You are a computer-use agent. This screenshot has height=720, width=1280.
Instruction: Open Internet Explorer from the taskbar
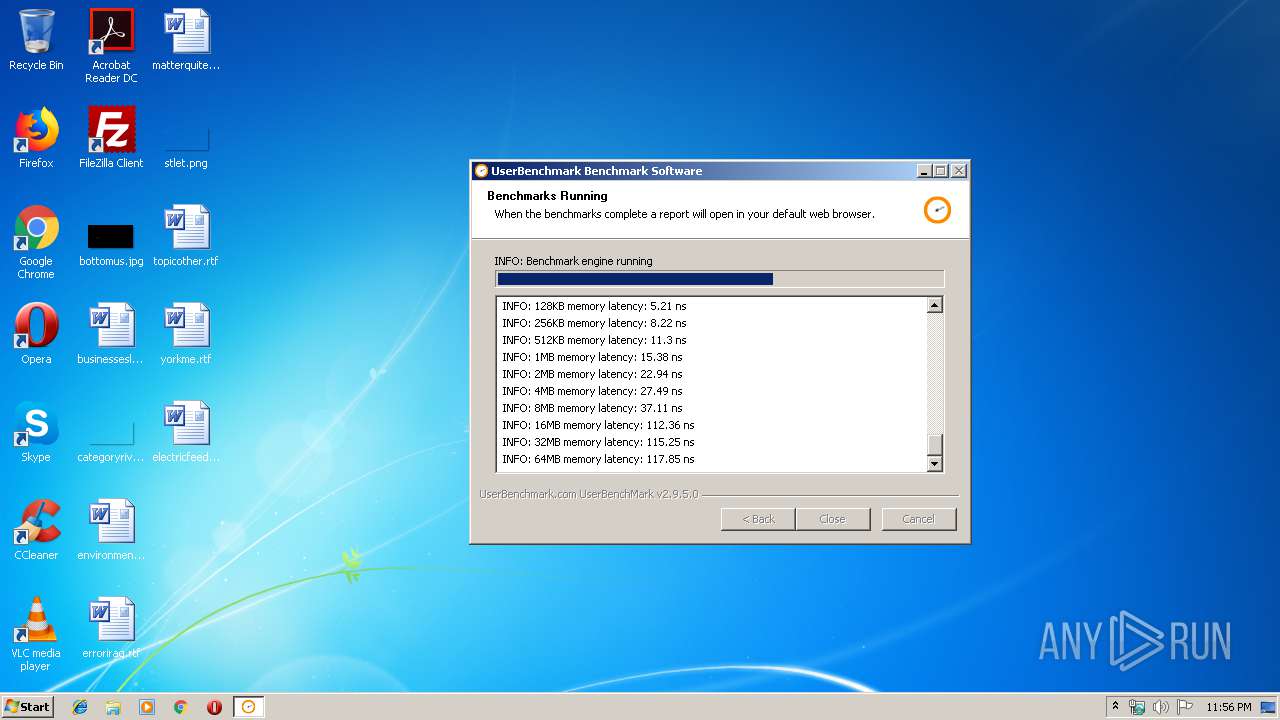80,707
